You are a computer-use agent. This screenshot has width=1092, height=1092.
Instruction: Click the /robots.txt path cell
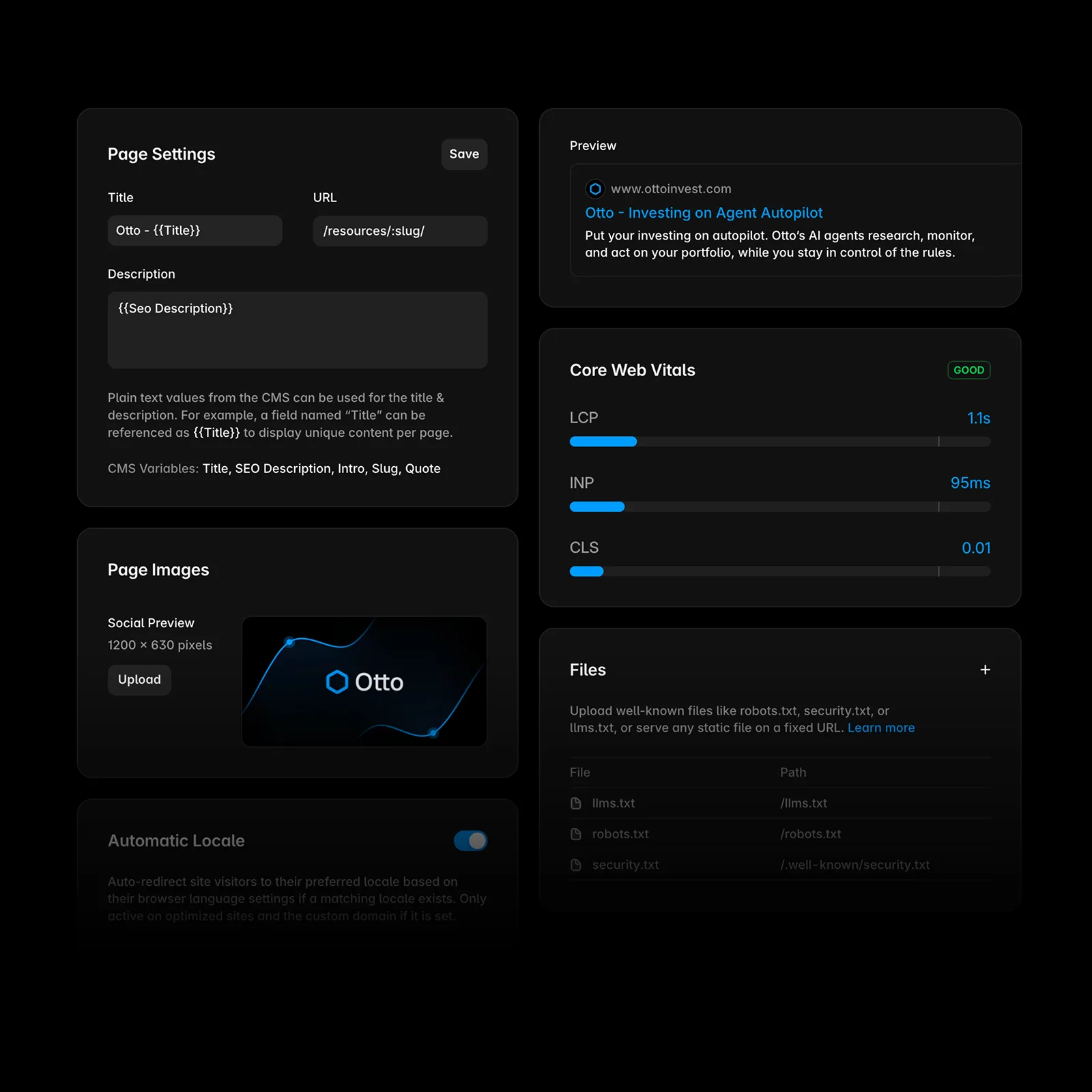coord(811,834)
